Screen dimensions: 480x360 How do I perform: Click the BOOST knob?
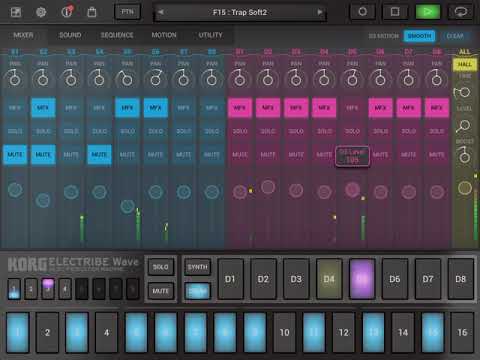pyautogui.click(x=464, y=155)
